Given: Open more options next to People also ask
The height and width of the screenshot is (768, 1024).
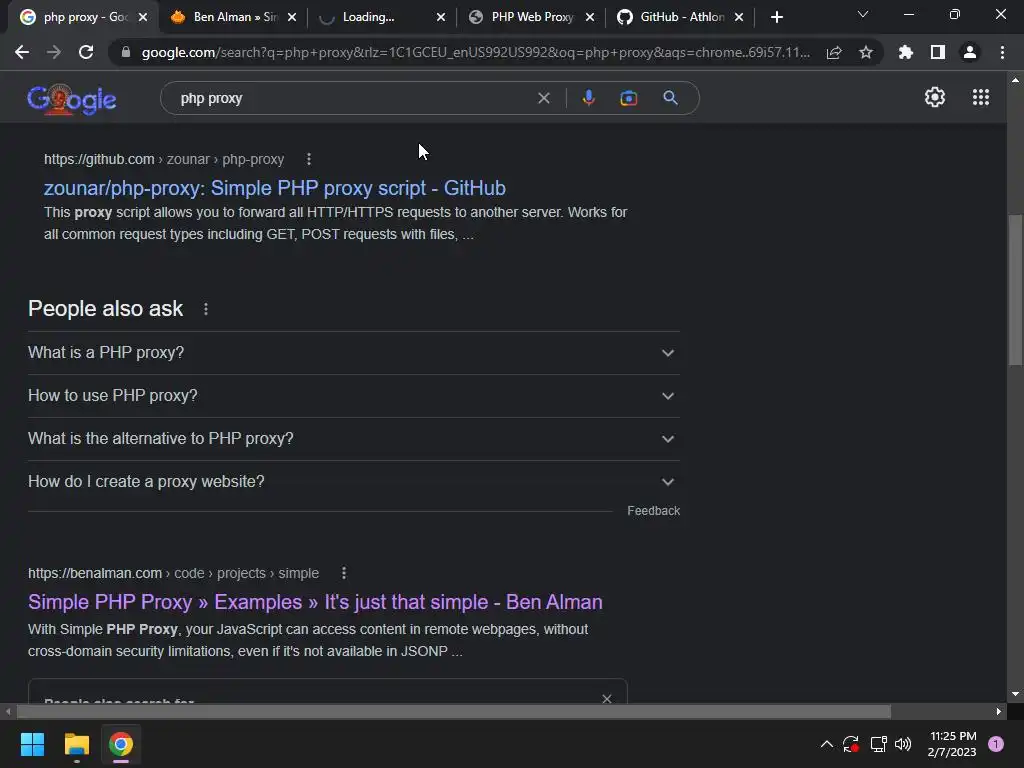Looking at the screenshot, I should tap(206, 309).
